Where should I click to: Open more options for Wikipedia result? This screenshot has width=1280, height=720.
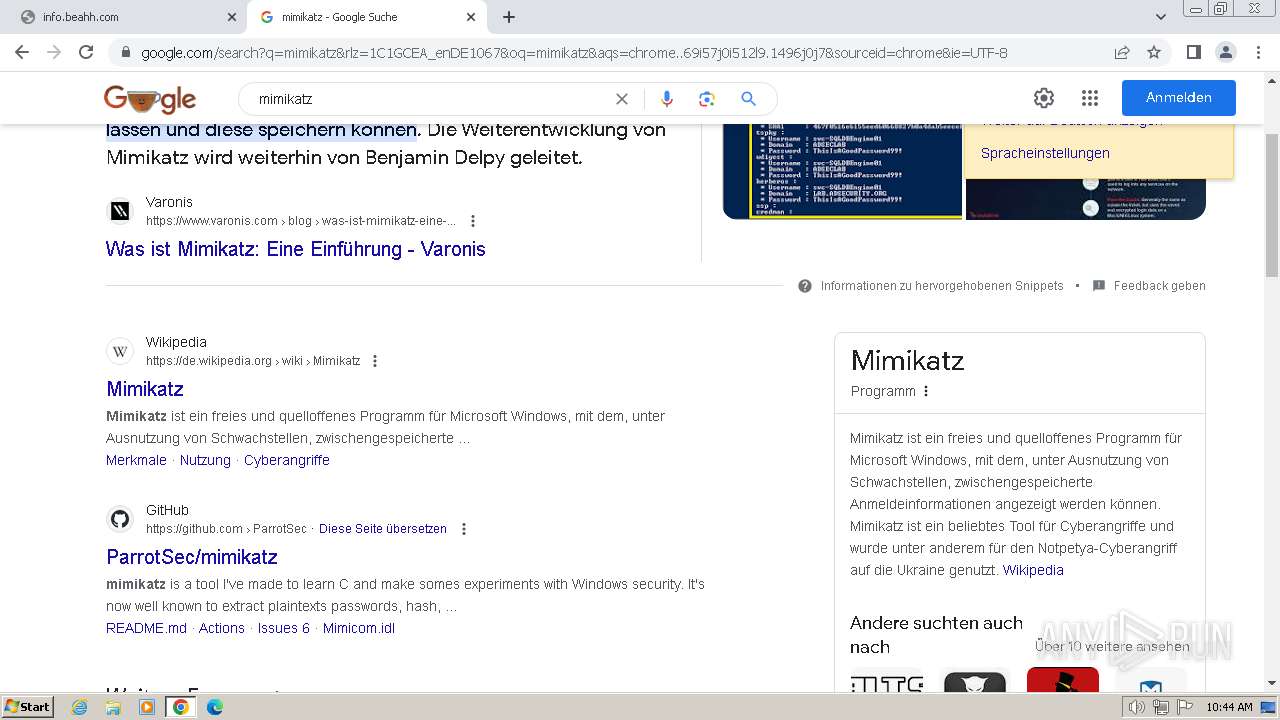[375, 361]
